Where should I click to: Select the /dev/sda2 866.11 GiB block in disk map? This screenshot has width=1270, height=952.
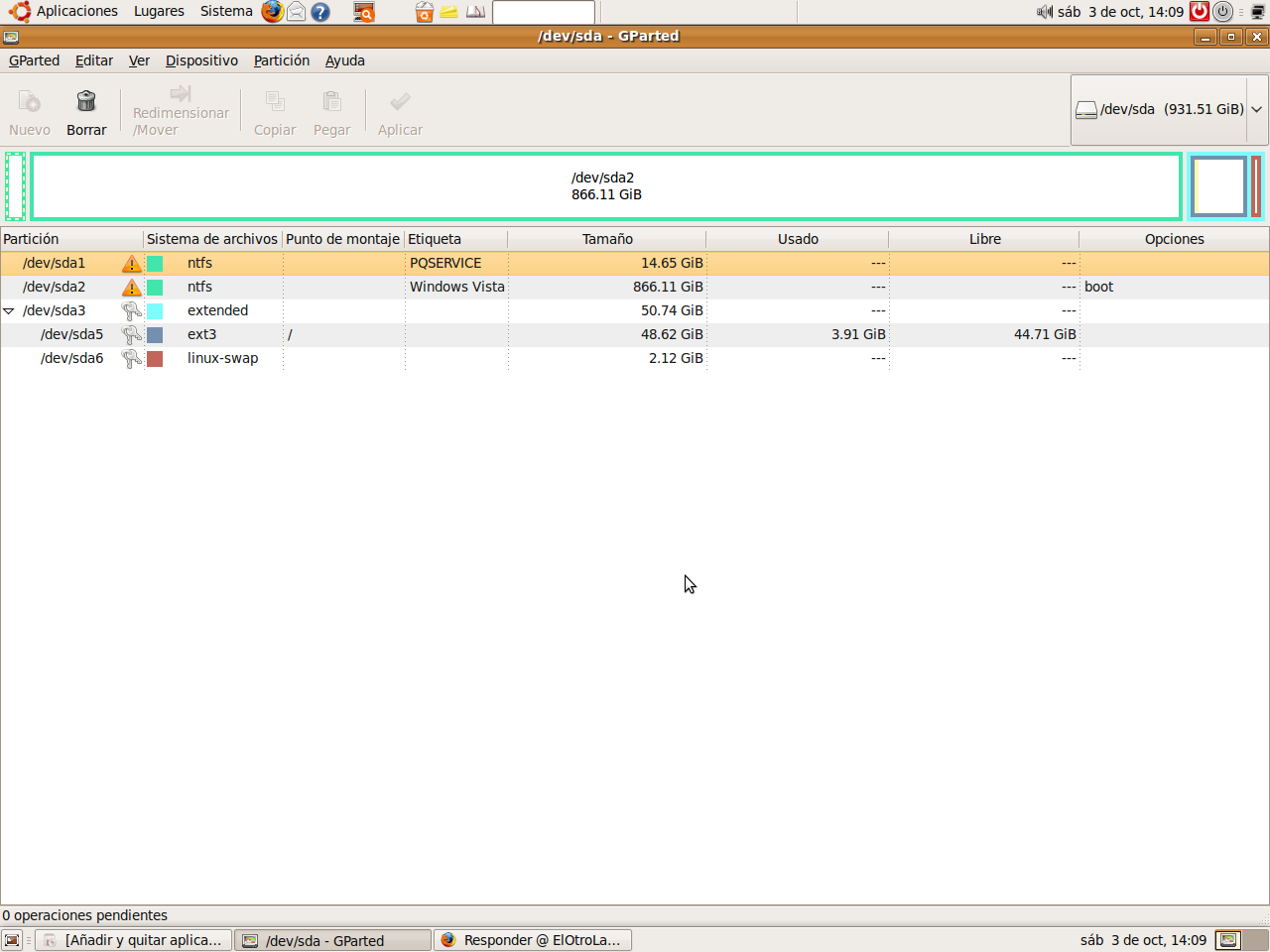click(606, 186)
